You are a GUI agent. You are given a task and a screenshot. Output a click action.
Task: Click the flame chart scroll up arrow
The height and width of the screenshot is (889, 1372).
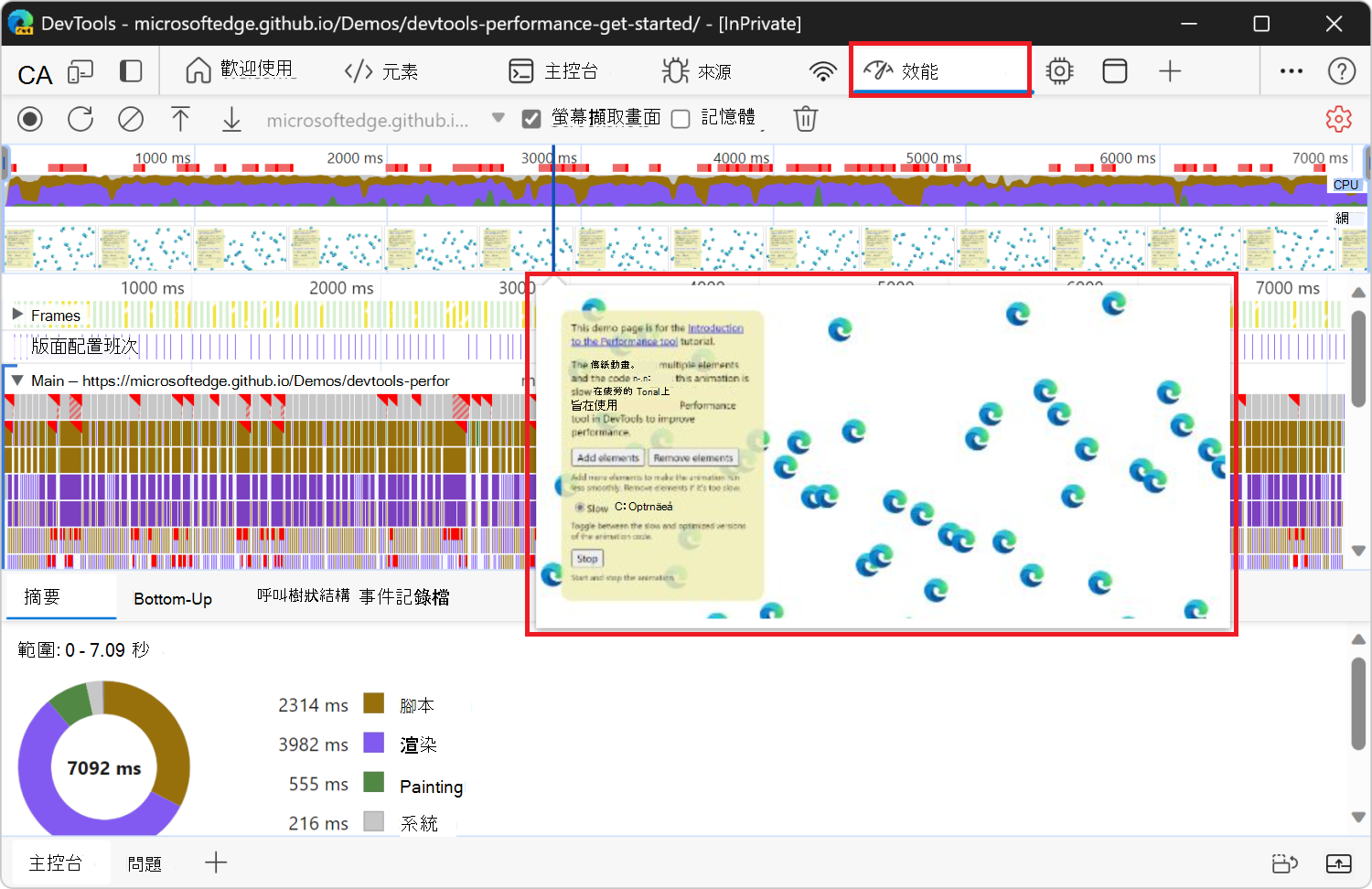tap(1358, 293)
